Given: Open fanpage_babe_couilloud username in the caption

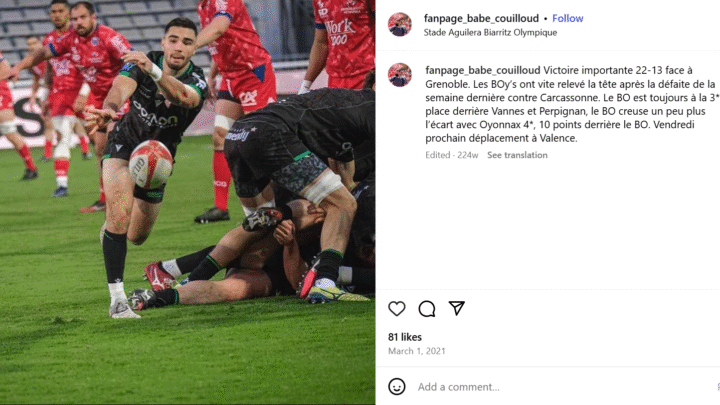Looking at the screenshot, I should coord(483,70).
